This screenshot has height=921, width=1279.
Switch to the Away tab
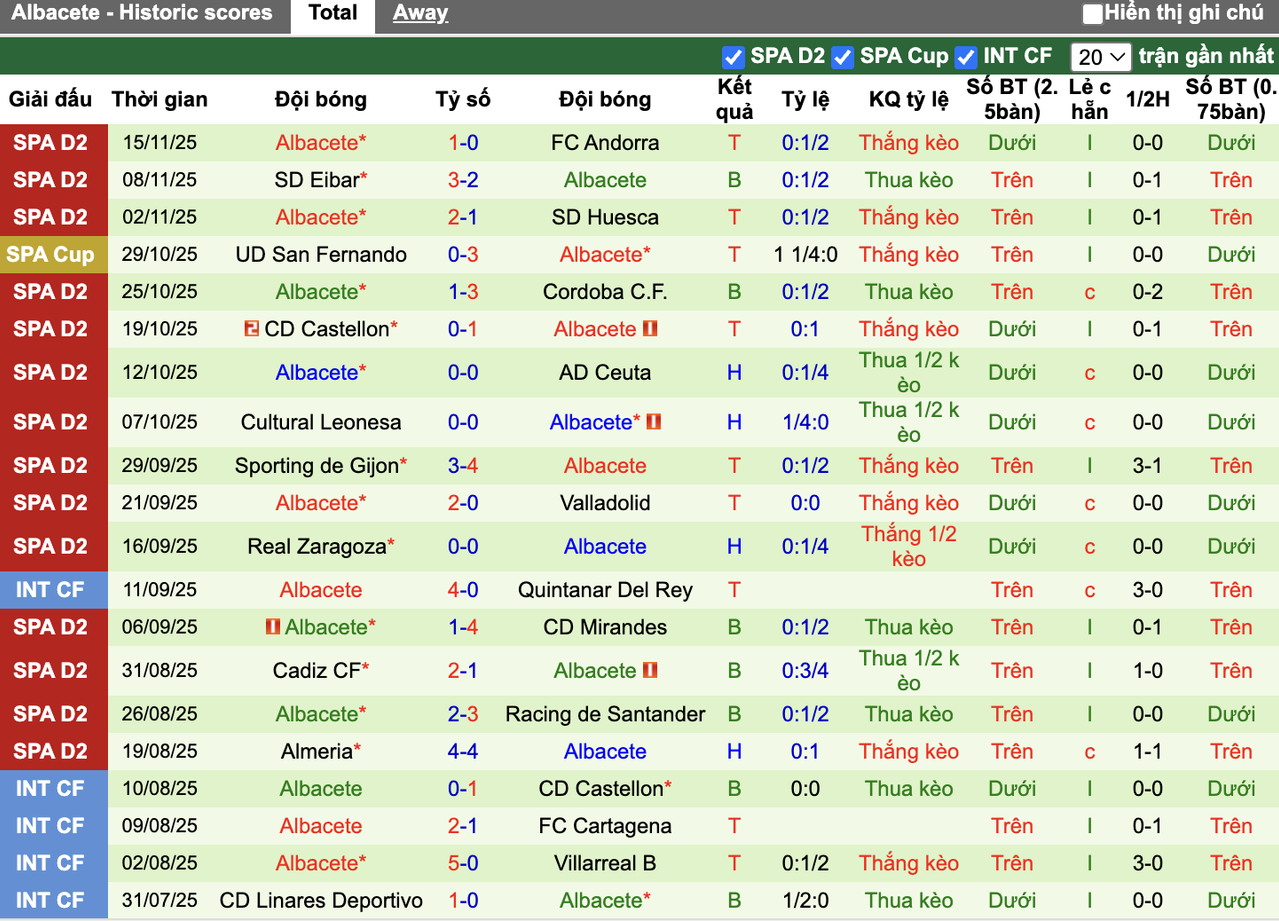(x=420, y=14)
